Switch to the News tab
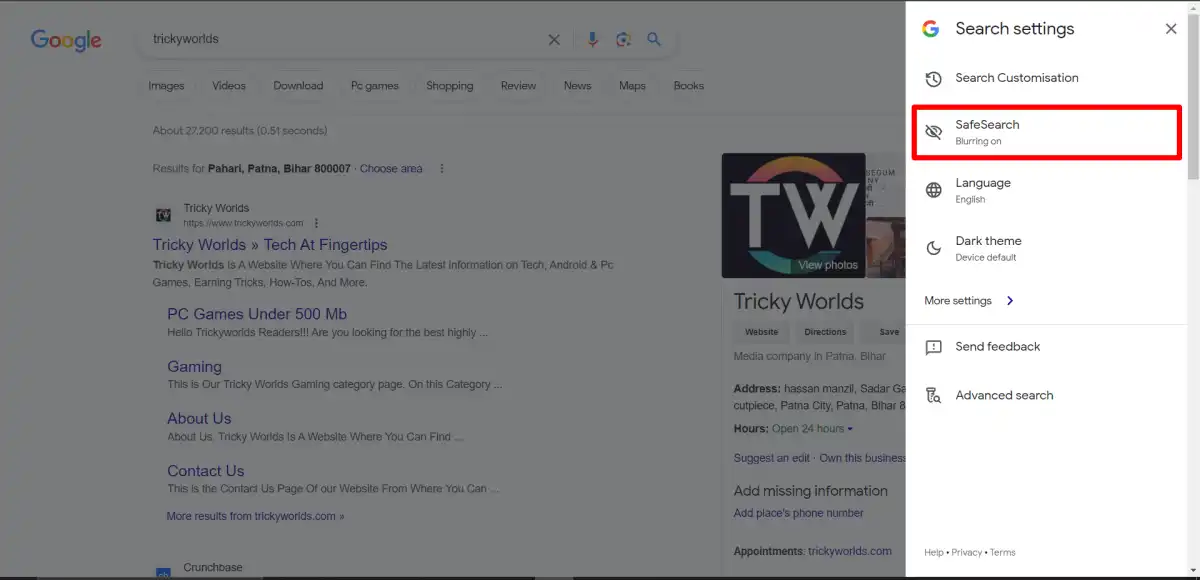The image size is (1200, 580). pos(577,86)
